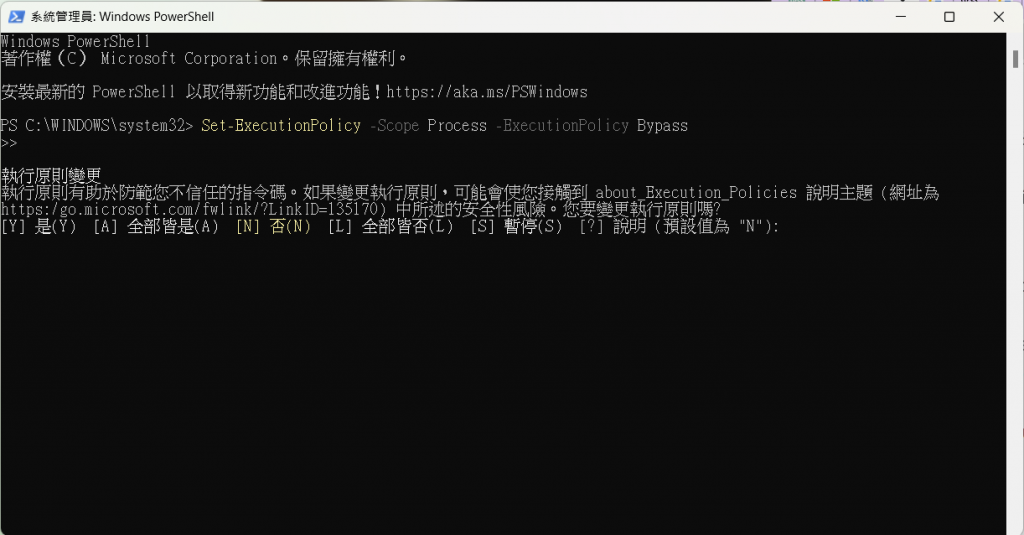Viewport: 1024px width, 535px height.
Task: Click the Bypass value in the command
Action: (662, 125)
